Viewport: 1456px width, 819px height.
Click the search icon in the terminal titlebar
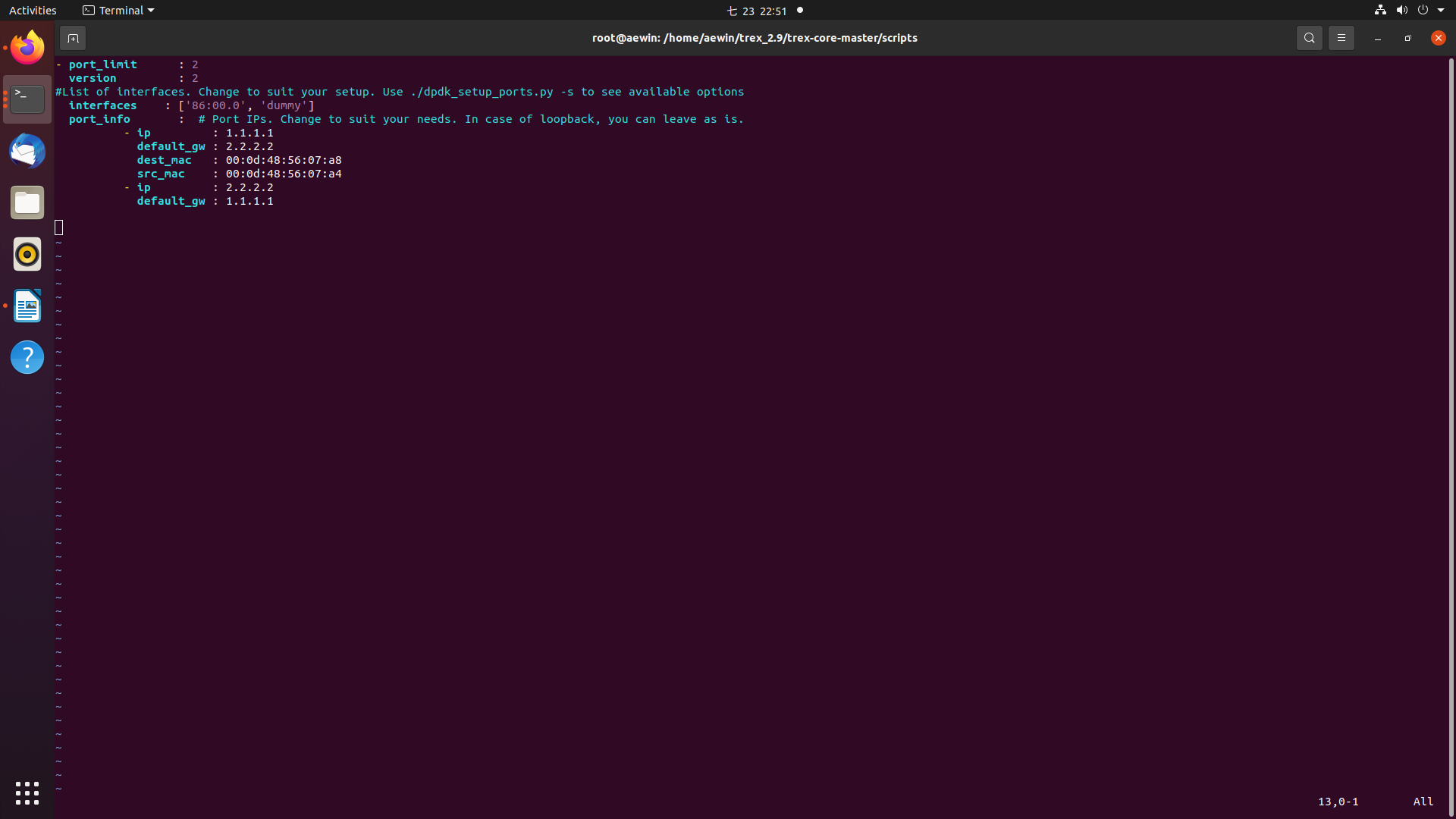coord(1309,37)
